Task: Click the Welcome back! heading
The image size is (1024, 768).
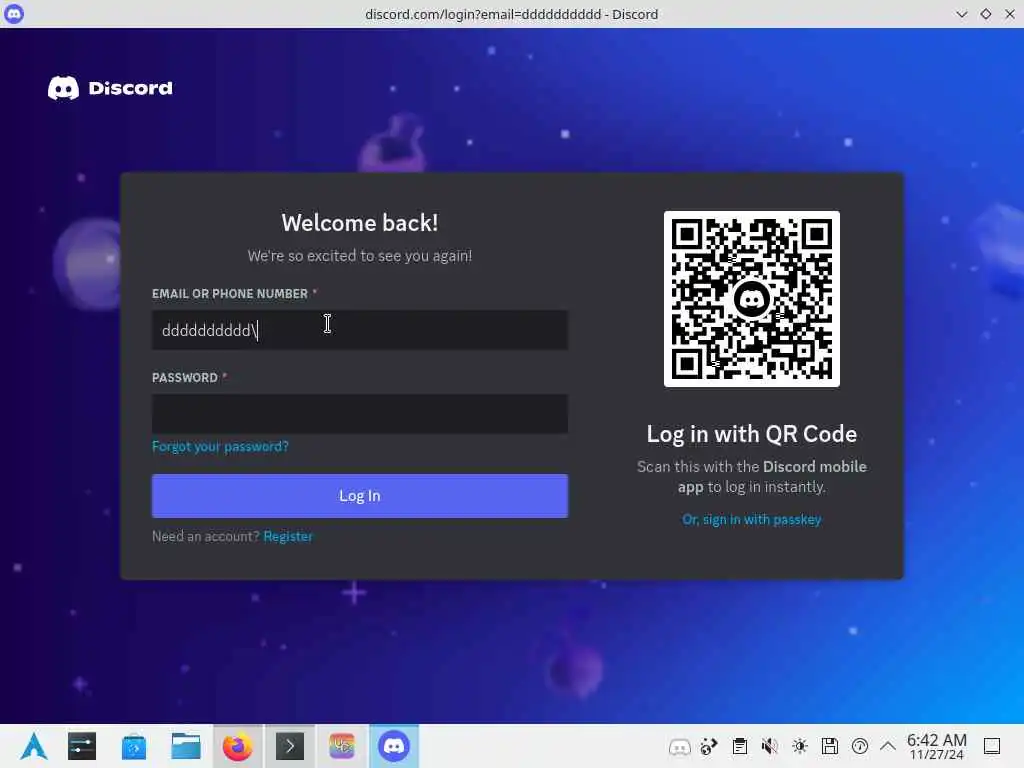Action: (x=360, y=223)
